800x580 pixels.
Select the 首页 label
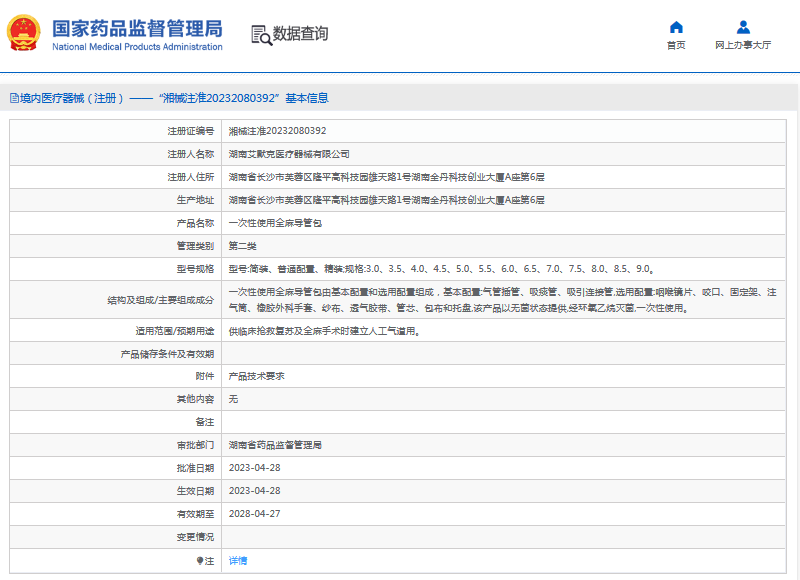(676, 45)
